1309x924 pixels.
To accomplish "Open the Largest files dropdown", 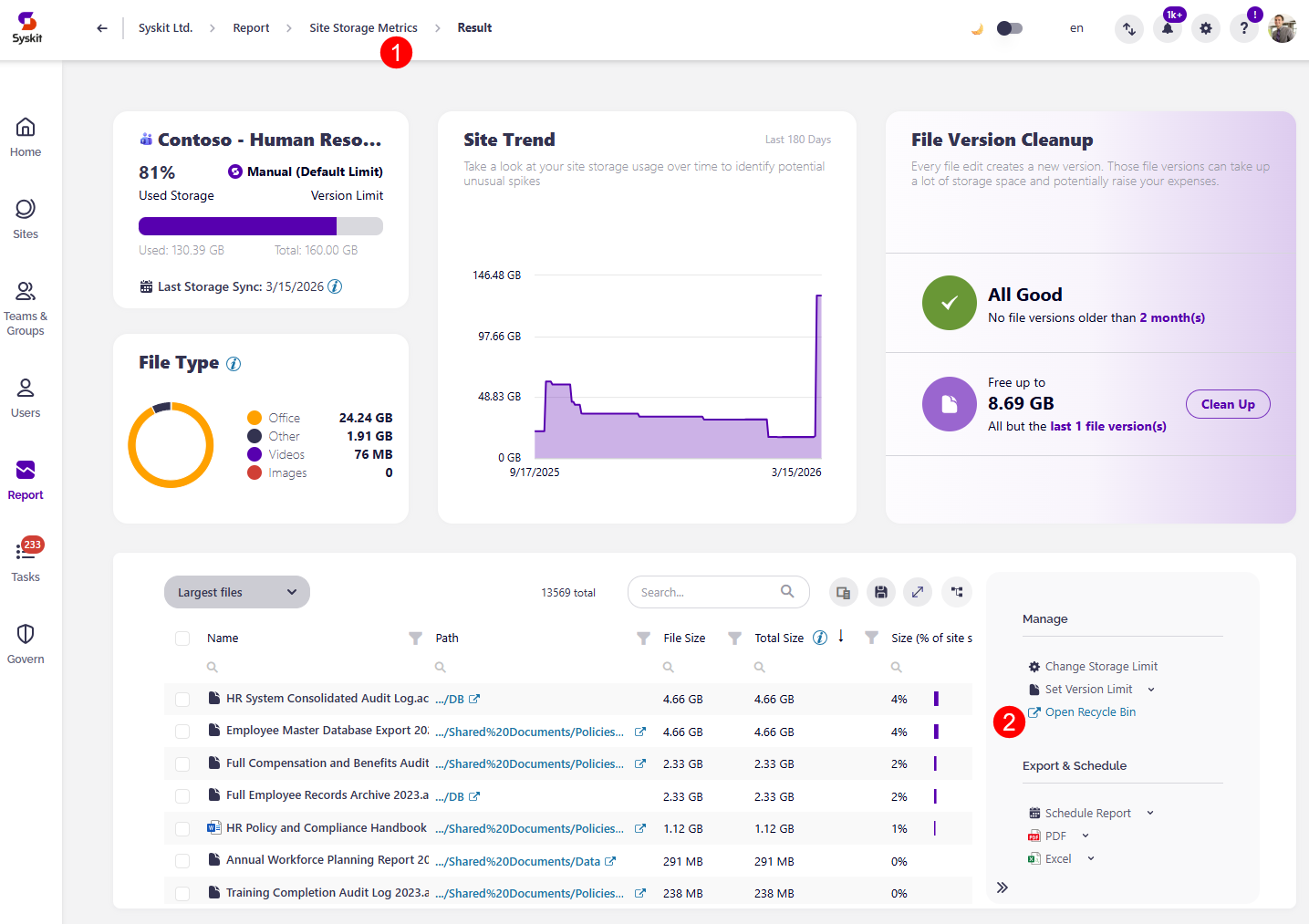I will [x=236, y=592].
